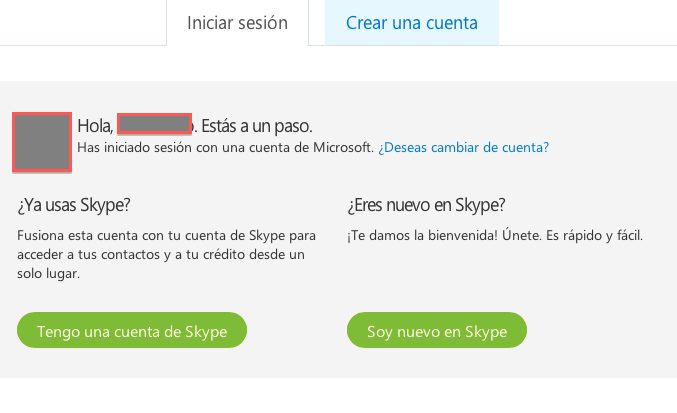Click the word Hola in the greeting
The width and height of the screenshot is (677, 413).
94,126
